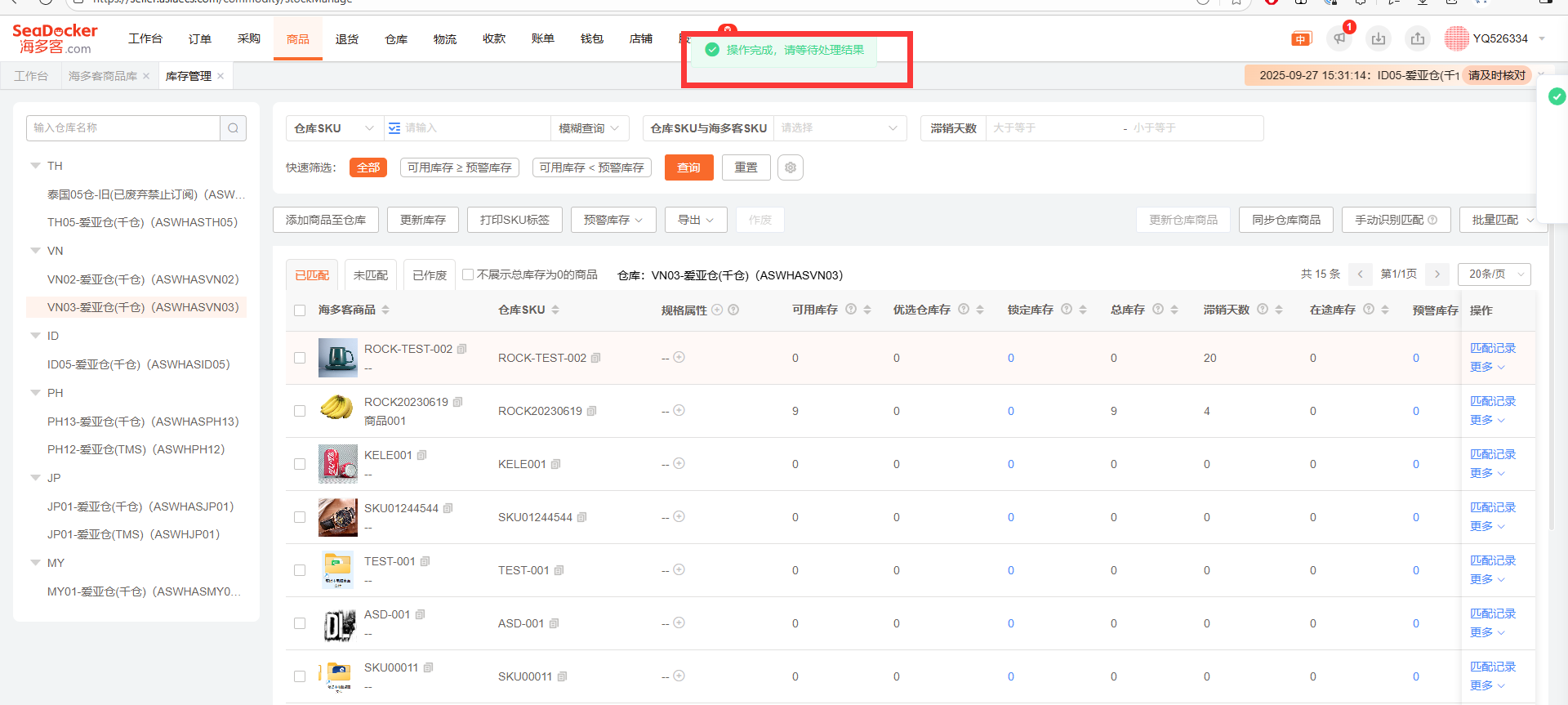Screen dimensions: 1568x705
Task: Add spec attribute for KELE001 row plus icon
Action: click(x=679, y=463)
